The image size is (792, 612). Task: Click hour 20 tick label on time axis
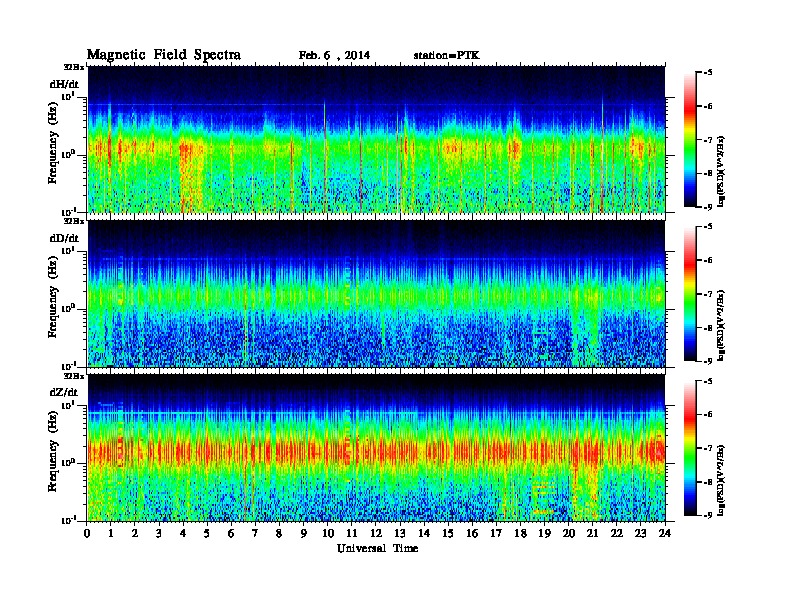569,533
